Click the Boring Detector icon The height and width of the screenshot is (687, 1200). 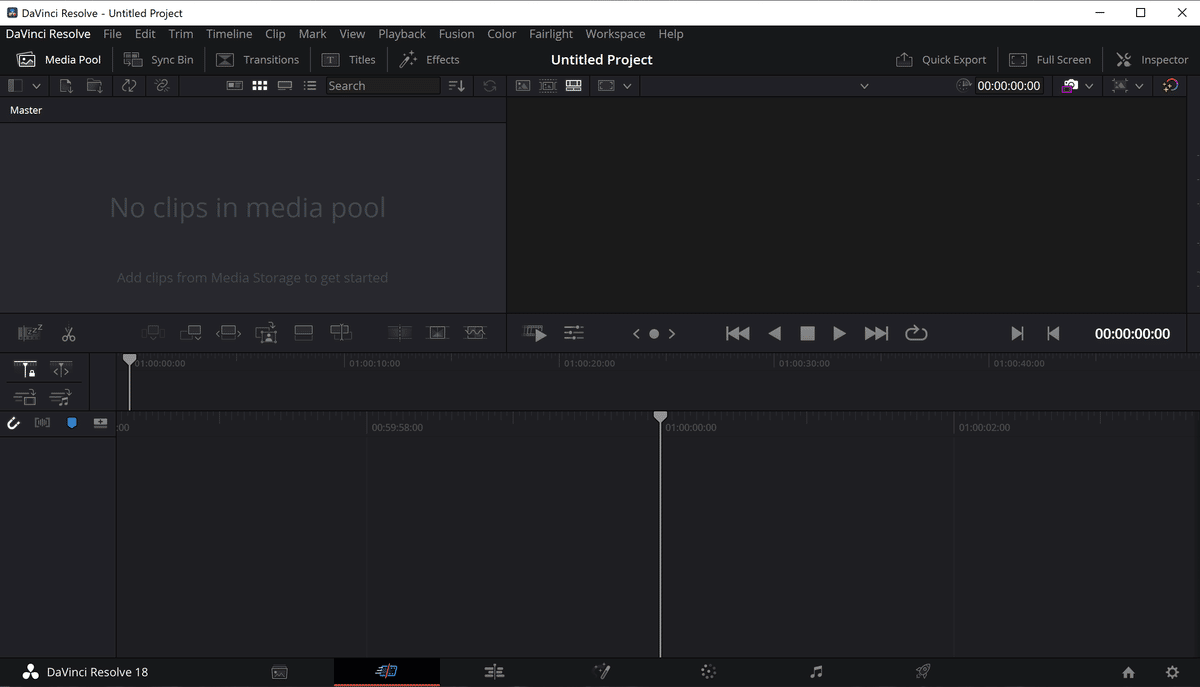30,334
